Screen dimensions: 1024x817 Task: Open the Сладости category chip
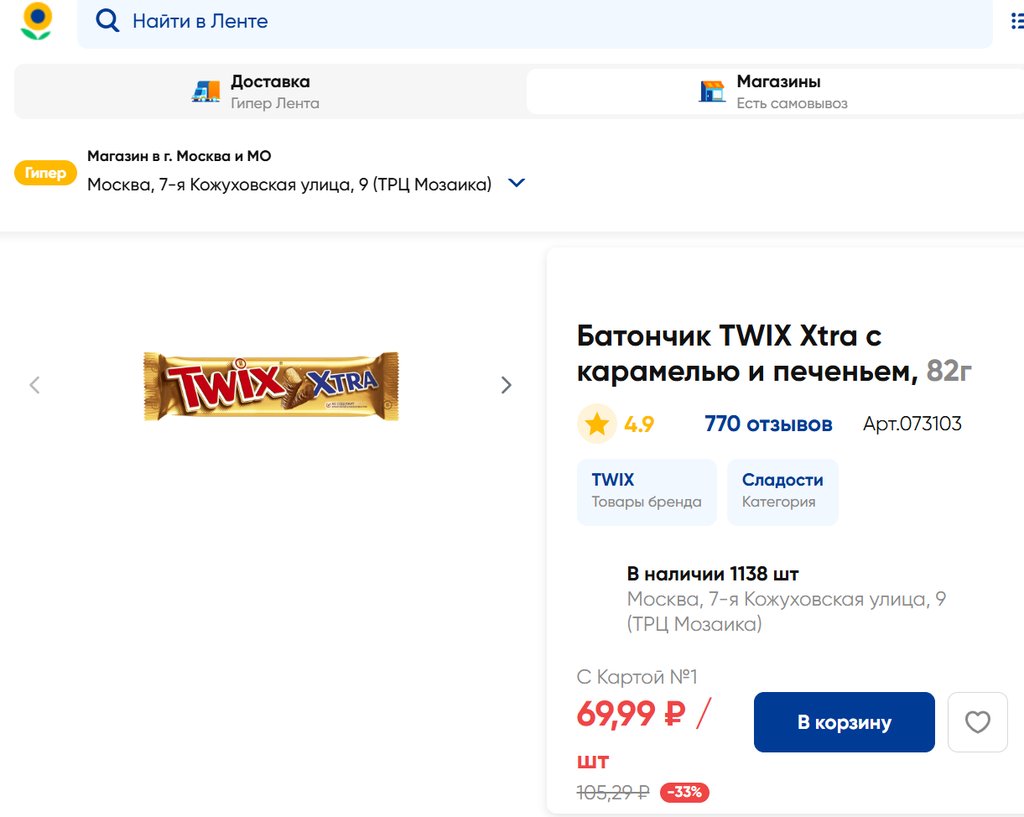(x=782, y=491)
